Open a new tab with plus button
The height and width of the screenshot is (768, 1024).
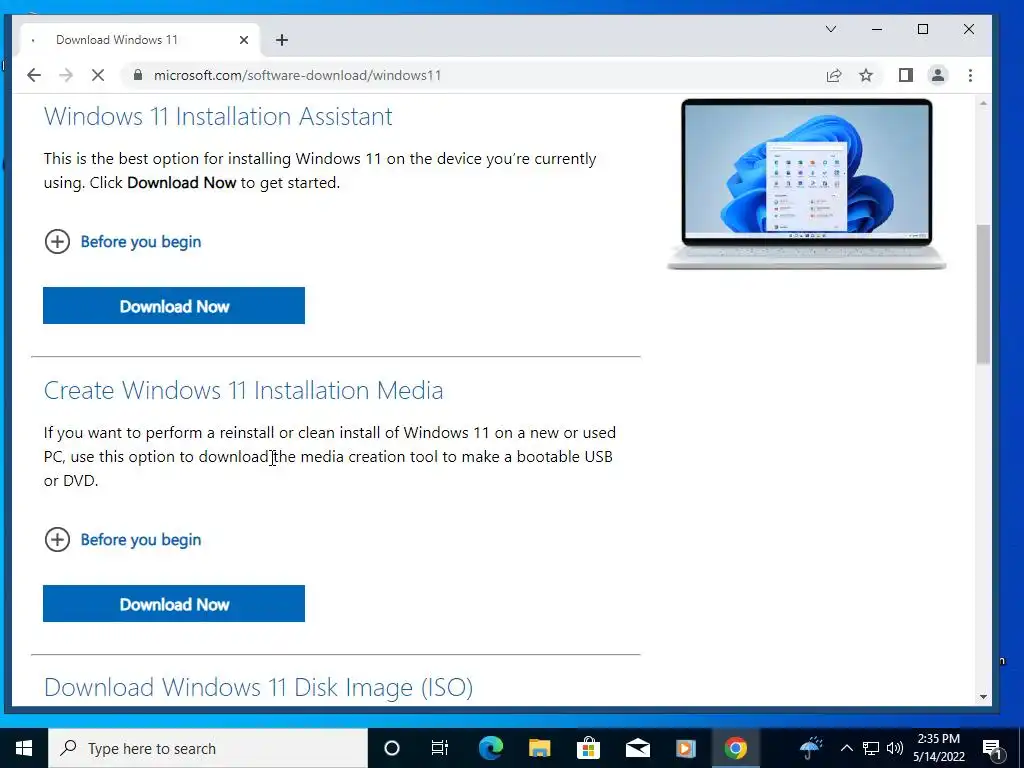click(281, 40)
